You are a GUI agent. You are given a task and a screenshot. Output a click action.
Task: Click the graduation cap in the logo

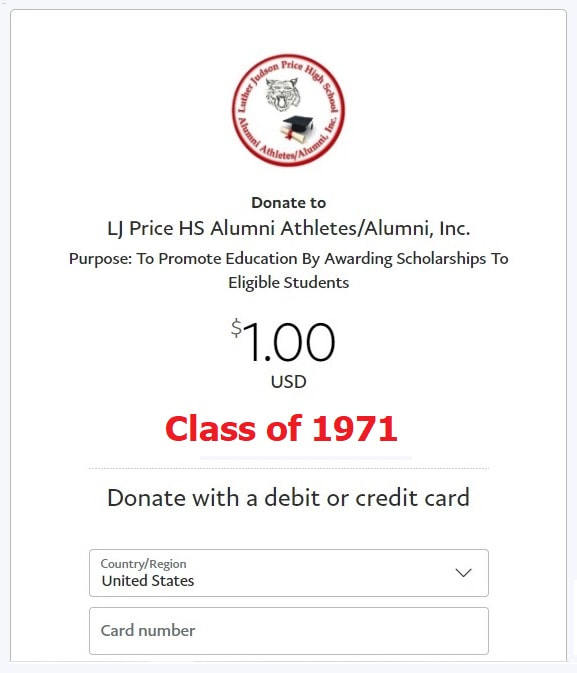(x=298, y=124)
